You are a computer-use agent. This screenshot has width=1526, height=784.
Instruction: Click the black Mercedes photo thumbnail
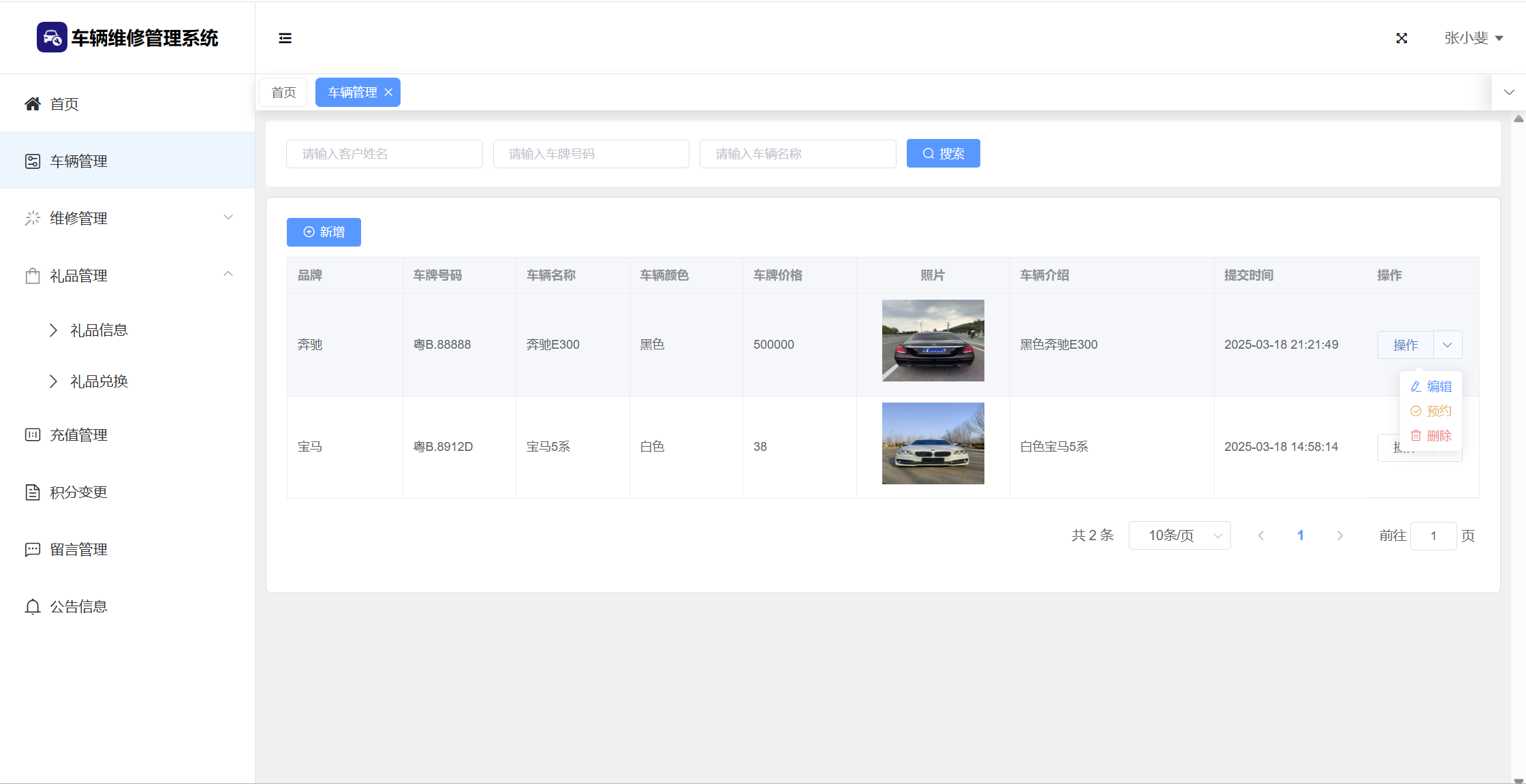click(x=933, y=341)
